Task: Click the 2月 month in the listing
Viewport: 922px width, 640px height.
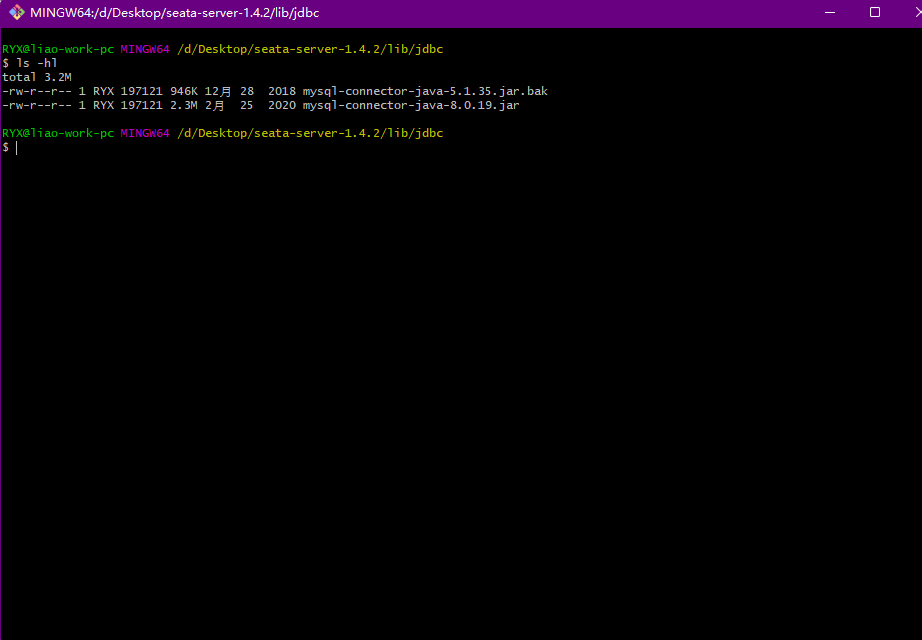Action: 215,105
